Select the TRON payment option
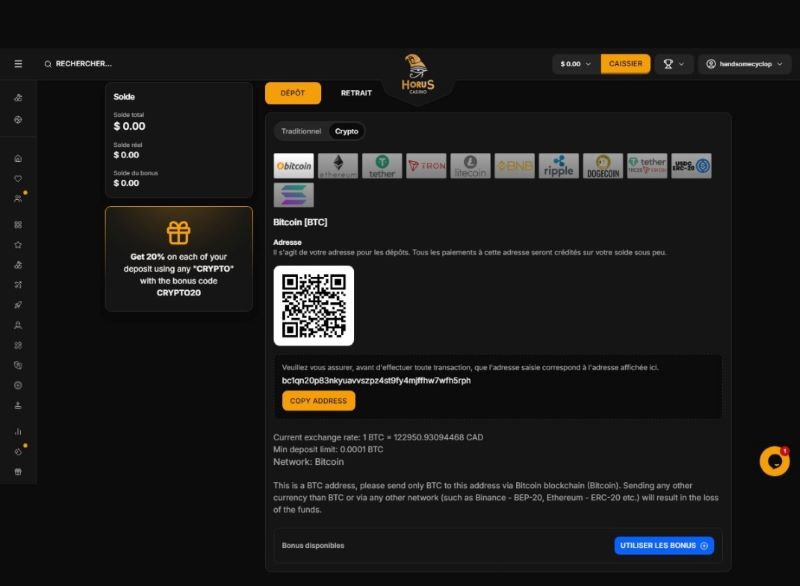The height and width of the screenshot is (586, 800). click(426, 166)
